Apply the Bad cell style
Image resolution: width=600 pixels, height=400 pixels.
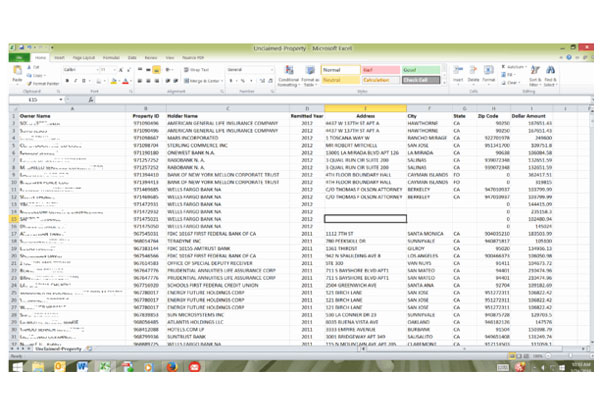381,70
